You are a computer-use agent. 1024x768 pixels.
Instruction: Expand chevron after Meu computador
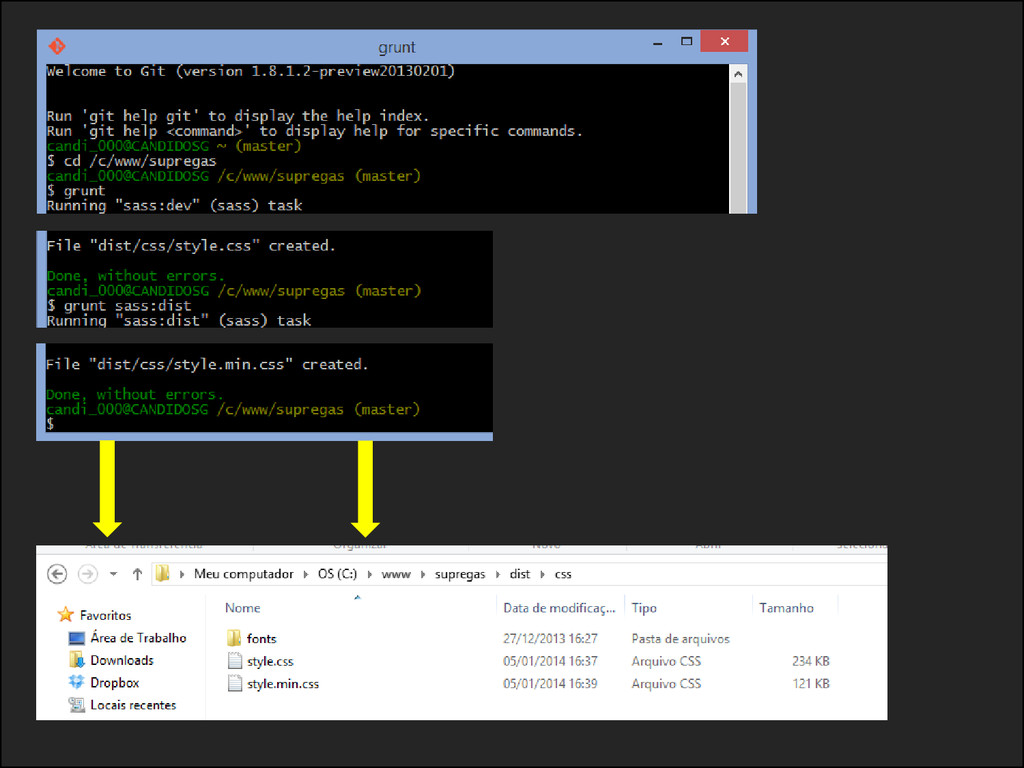[306, 574]
